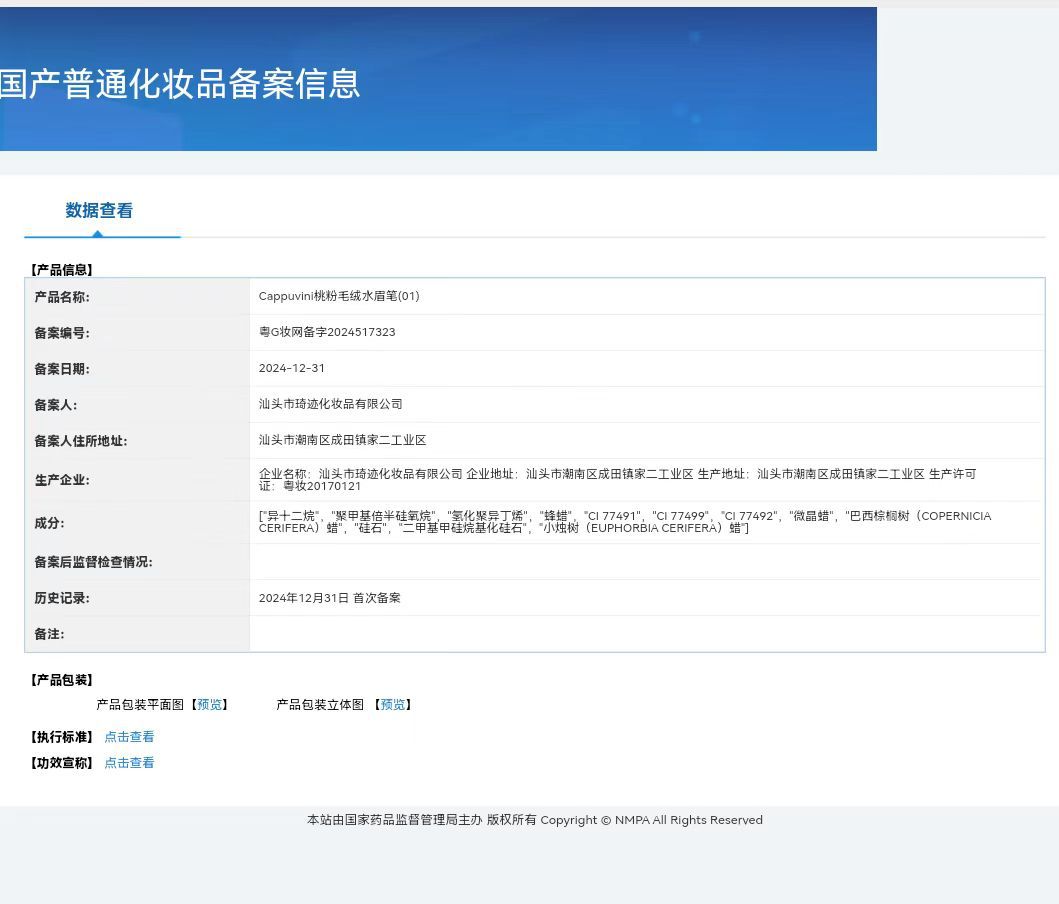This screenshot has width=1059, height=904.
Task: Click the 备案人住所地址 row label
Action: tap(80, 441)
